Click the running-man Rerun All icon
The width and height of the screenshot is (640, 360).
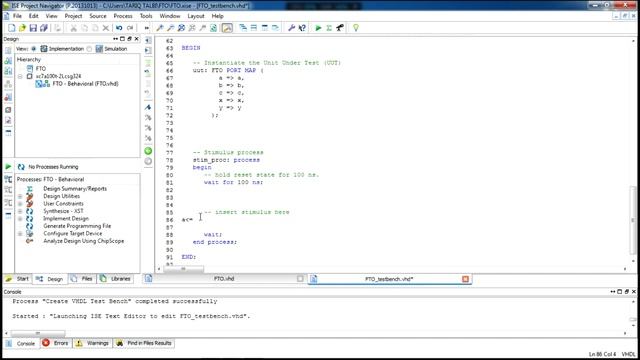tap(340, 28)
